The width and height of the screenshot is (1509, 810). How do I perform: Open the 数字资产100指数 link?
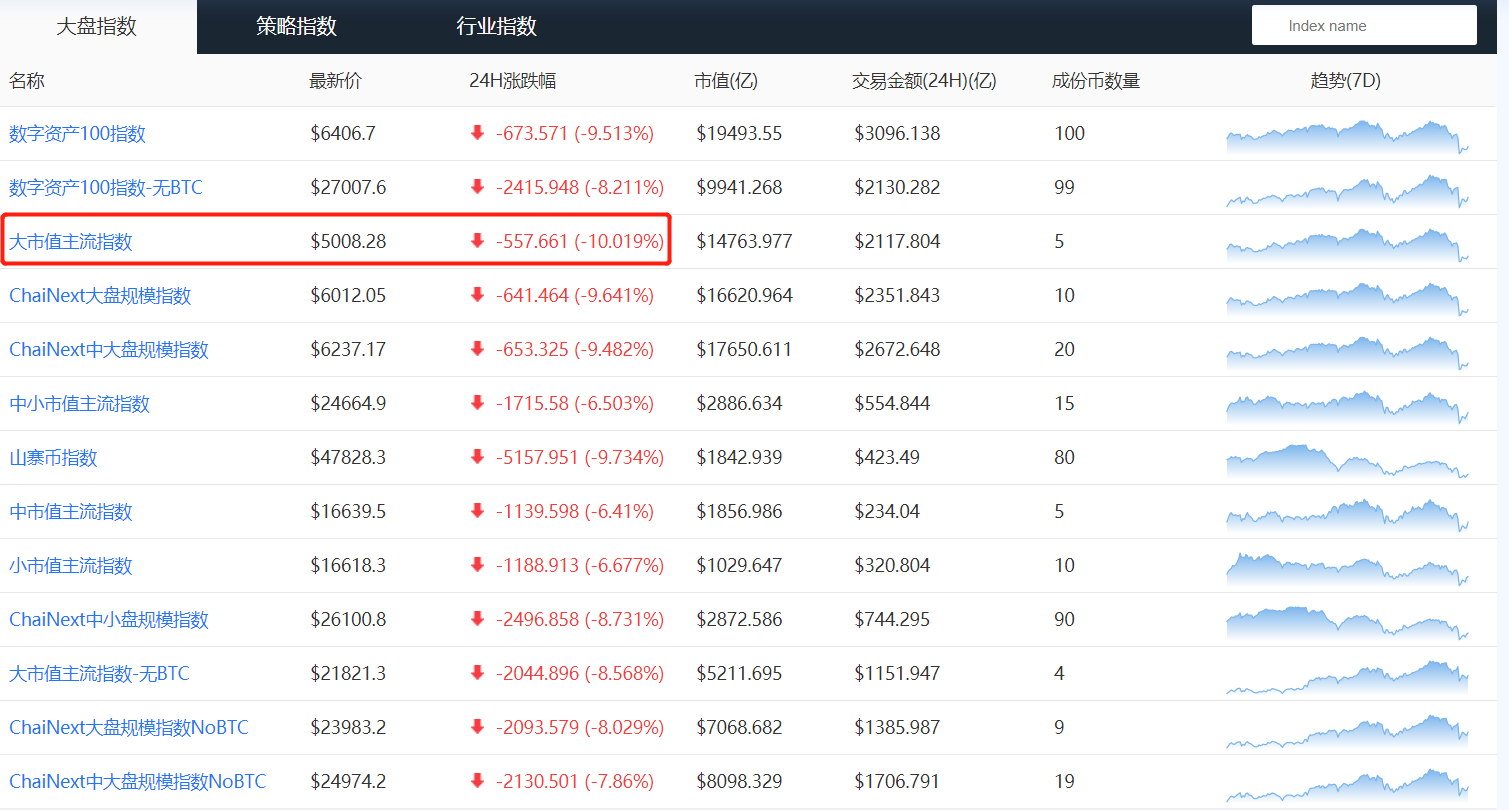tap(77, 134)
